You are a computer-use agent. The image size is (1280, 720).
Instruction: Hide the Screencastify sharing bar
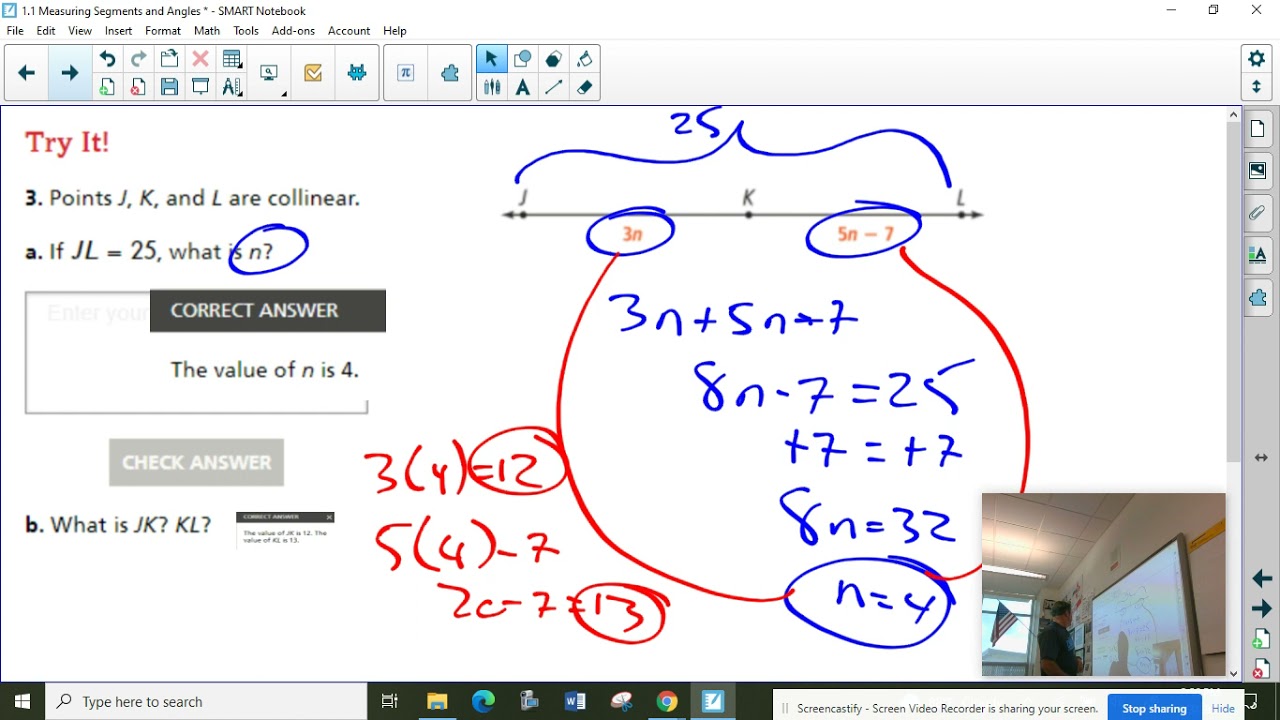click(x=1223, y=708)
